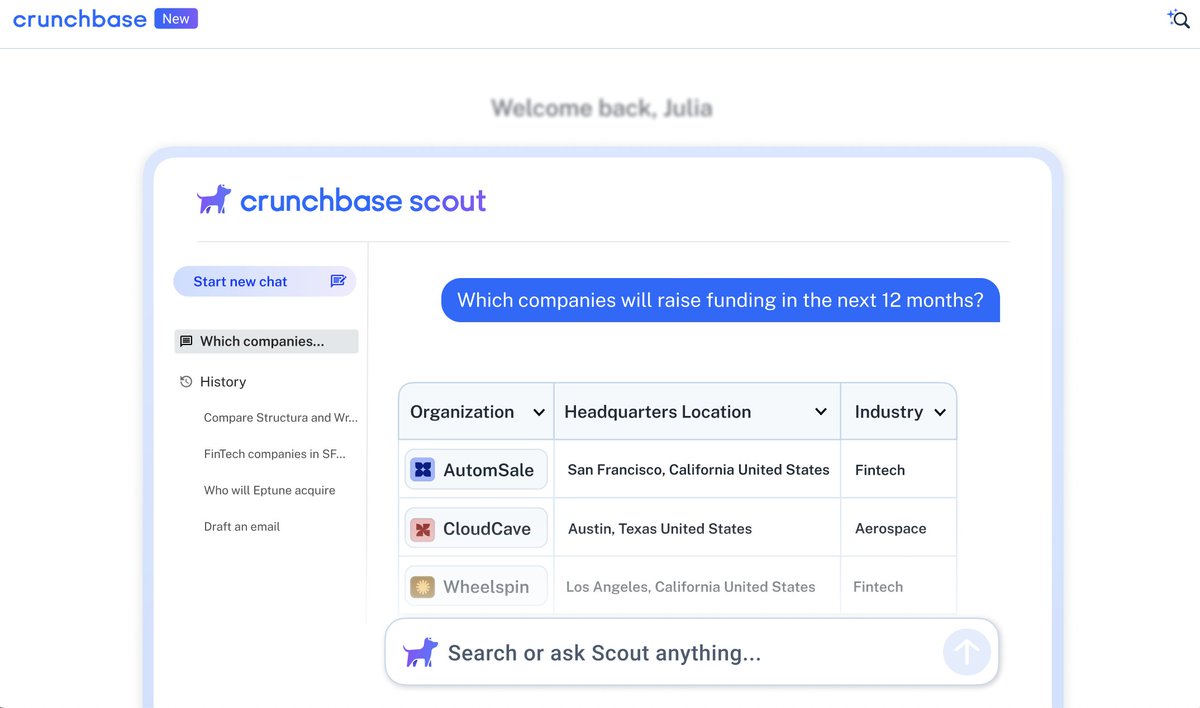The height and width of the screenshot is (708, 1200).
Task: Click the New badge next to crunchbase
Action: [176, 19]
